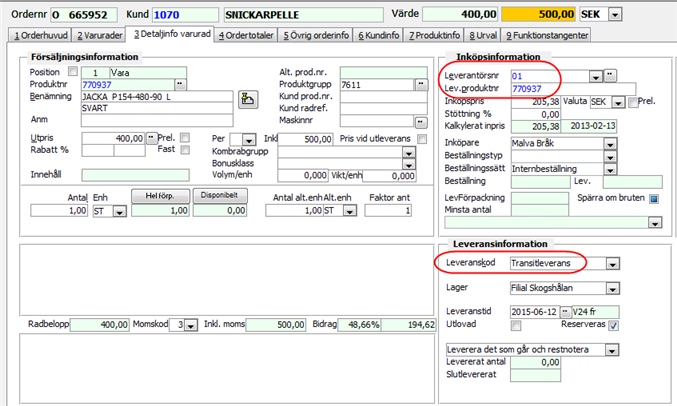Toggle Spärra om bruten checkbox
This screenshot has width=677, height=406.
(654, 199)
